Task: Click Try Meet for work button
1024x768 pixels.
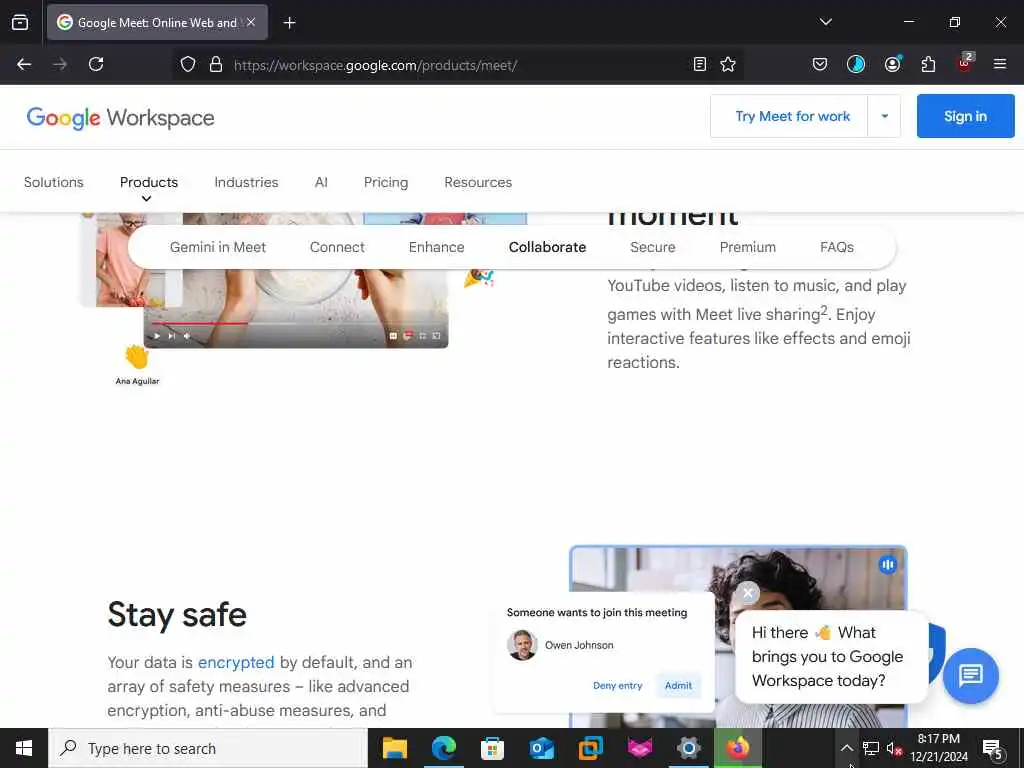Action: coord(792,116)
